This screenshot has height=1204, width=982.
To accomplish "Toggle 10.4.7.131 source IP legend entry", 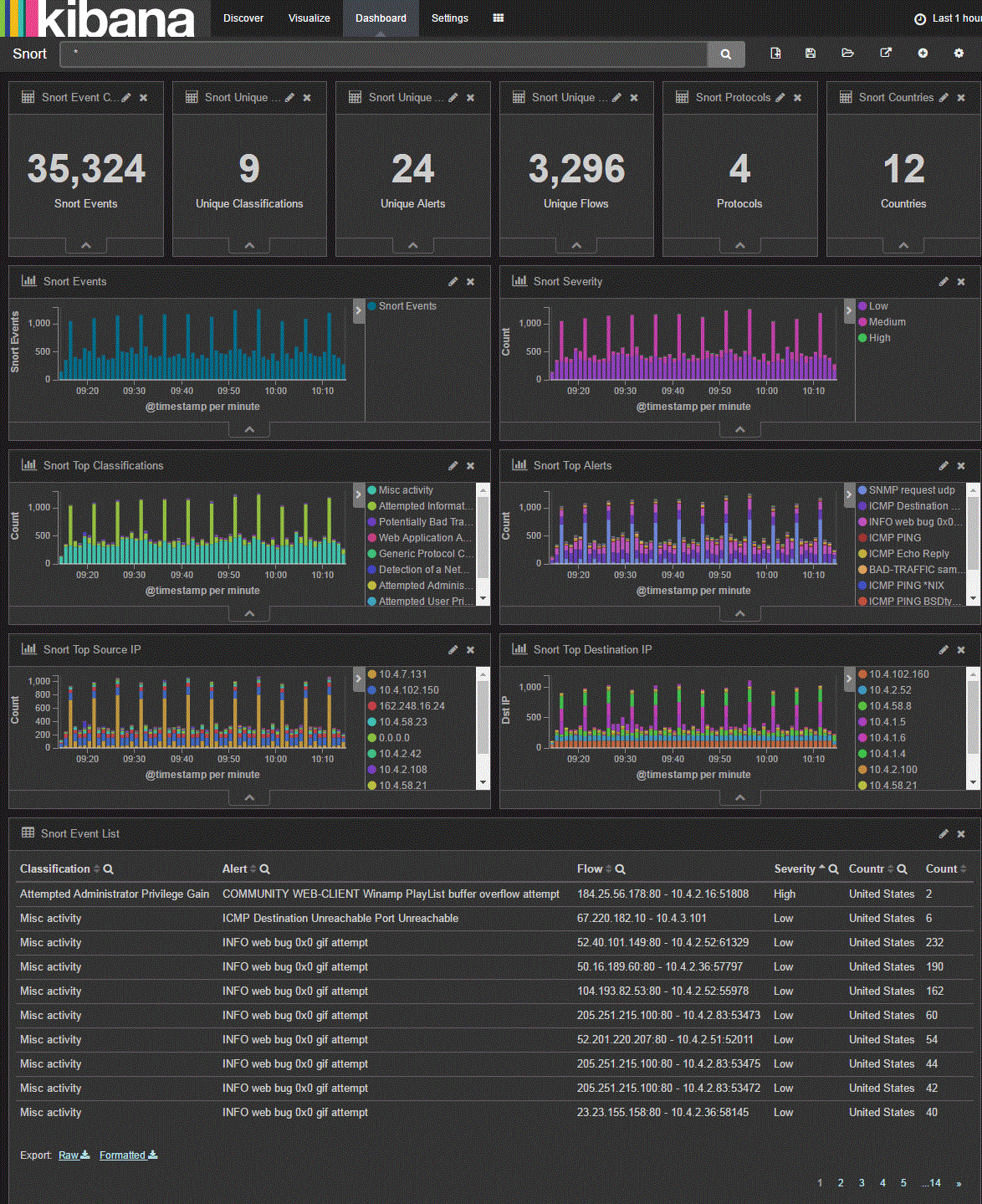I will coord(397,674).
